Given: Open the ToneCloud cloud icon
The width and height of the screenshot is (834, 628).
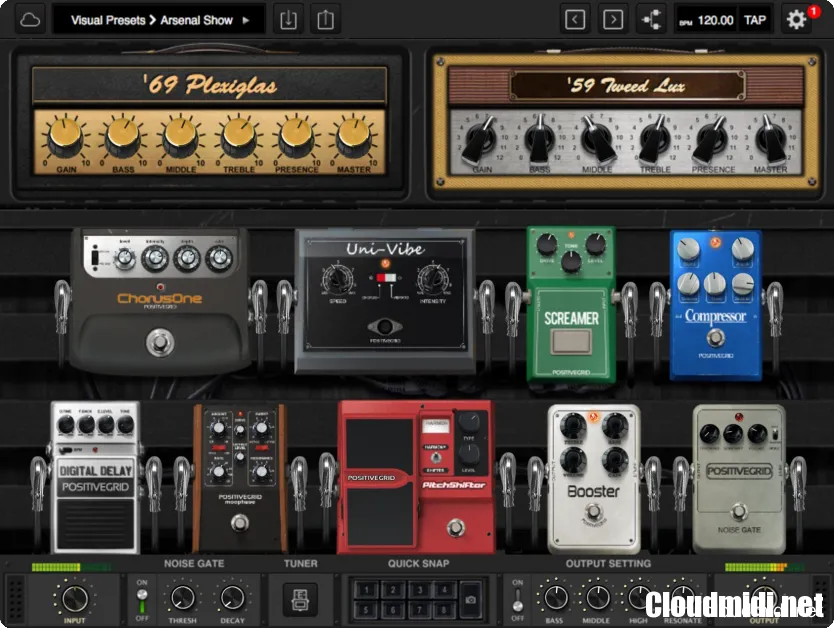Looking at the screenshot, I should pos(30,20).
